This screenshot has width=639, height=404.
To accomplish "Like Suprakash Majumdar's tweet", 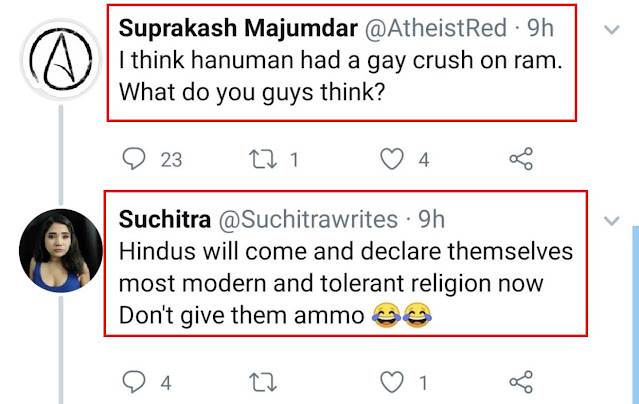I will coord(395,158).
